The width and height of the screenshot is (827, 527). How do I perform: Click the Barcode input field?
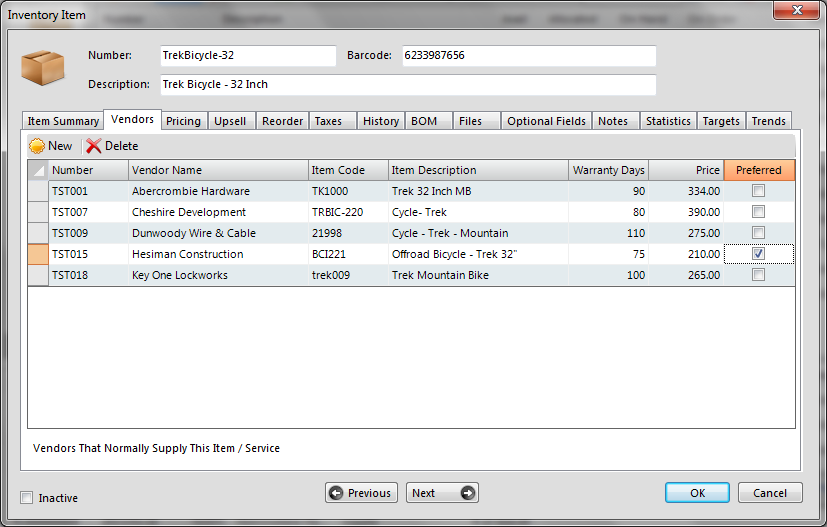click(528, 56)
